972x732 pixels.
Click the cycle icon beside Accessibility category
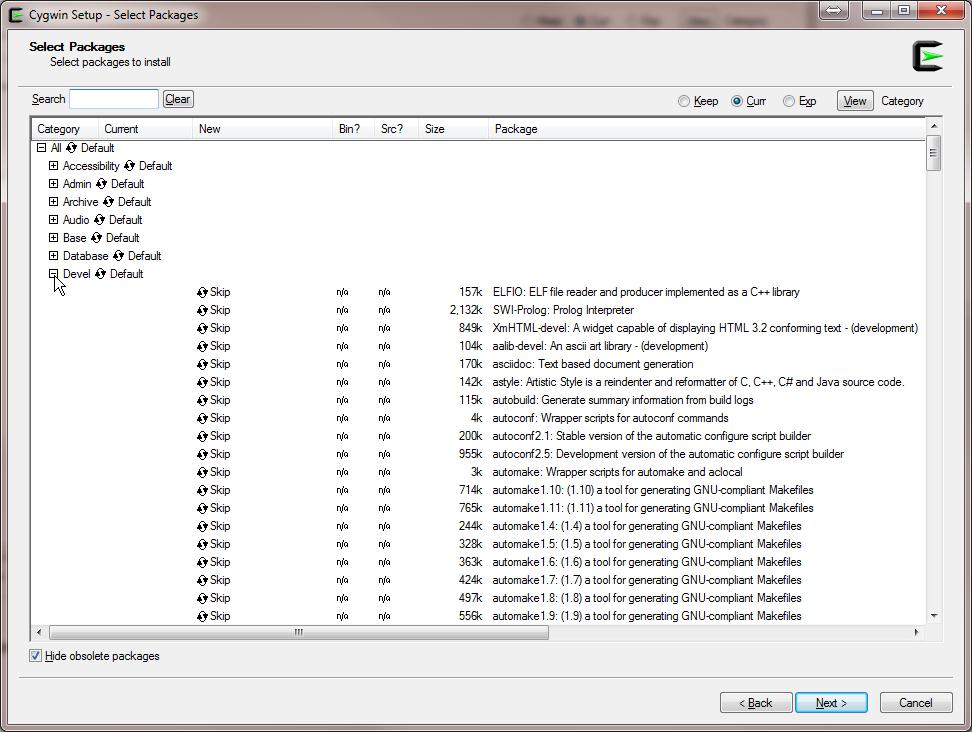(x=129, y=166)
